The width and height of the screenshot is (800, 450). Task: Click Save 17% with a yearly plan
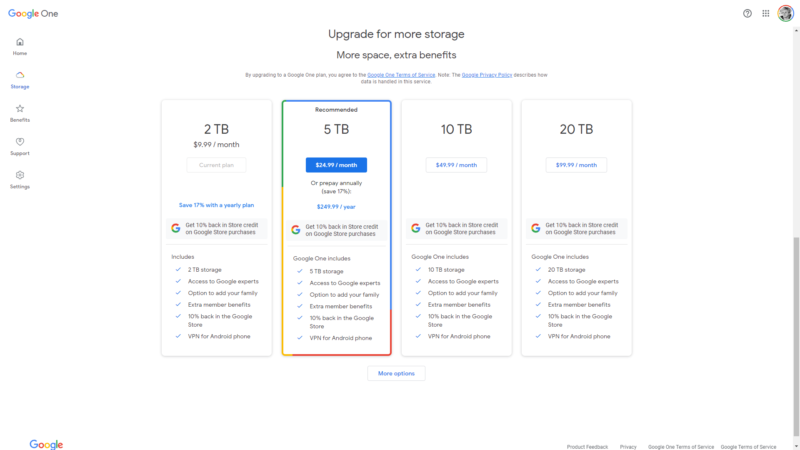click(x=216, y=205)
